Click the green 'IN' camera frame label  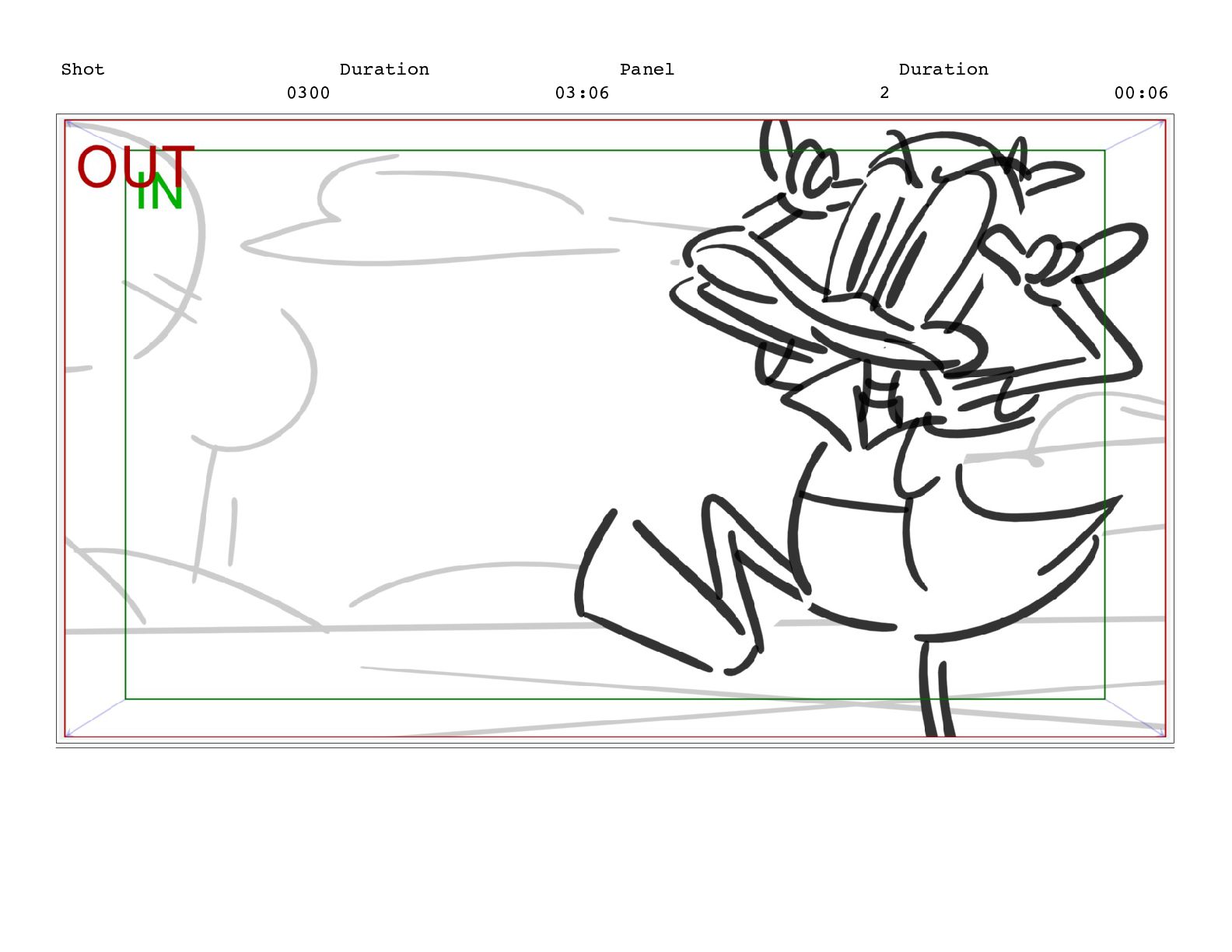click(159, 192)
